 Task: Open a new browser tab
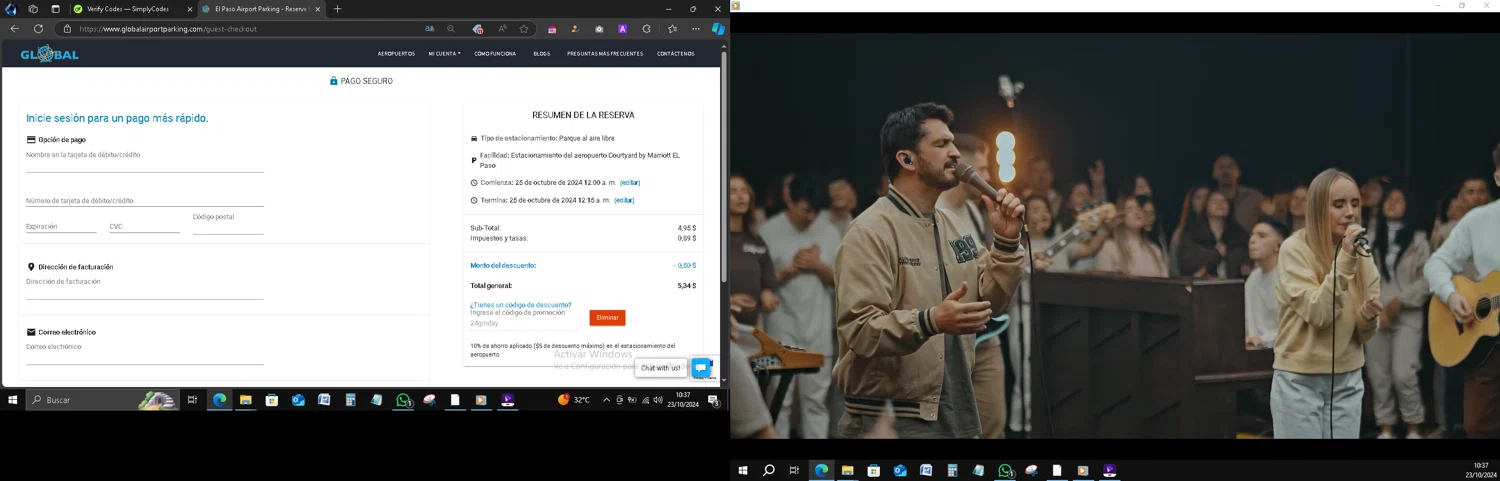[337, 9]
